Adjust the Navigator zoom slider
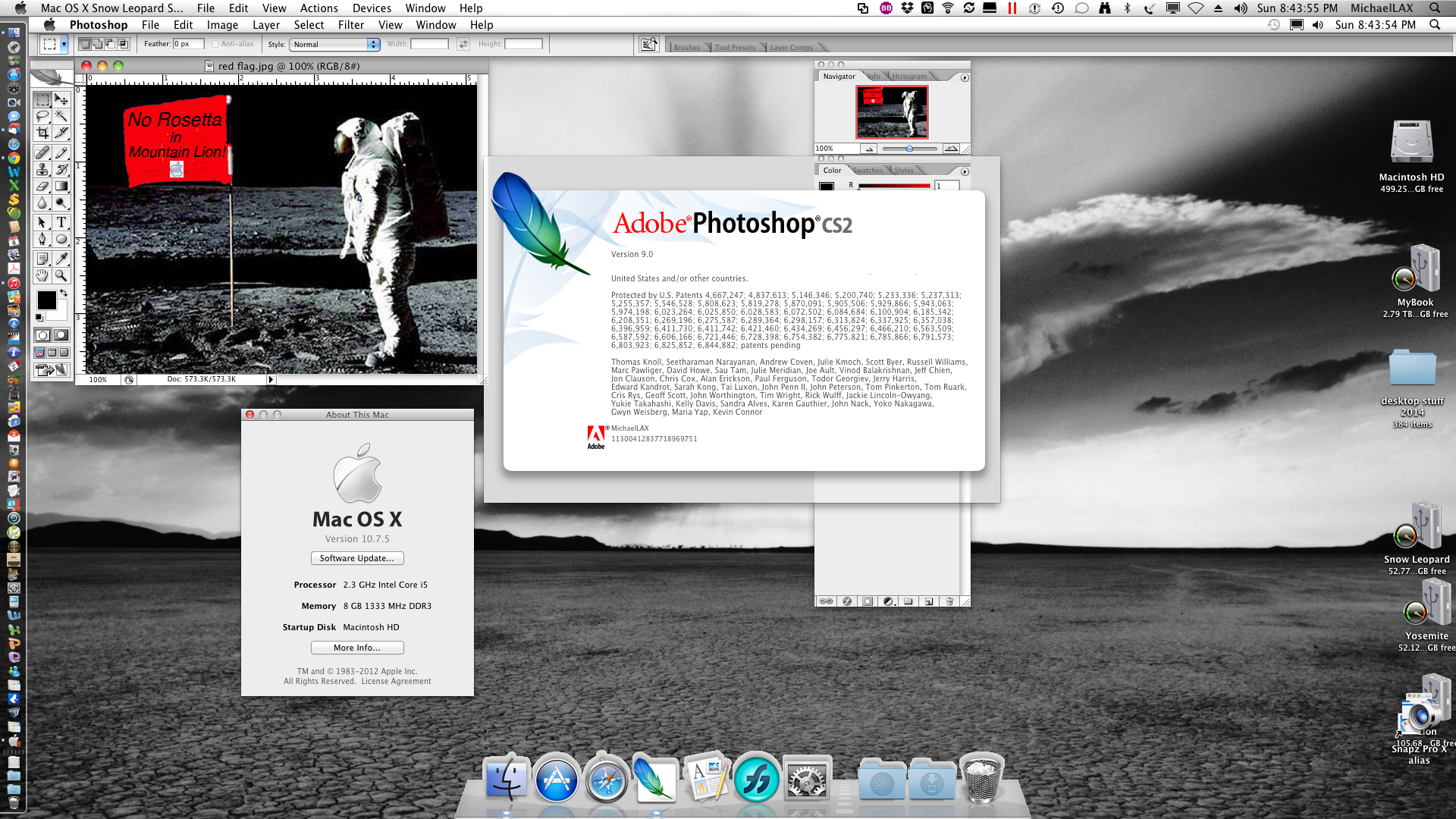 [909, 149]
